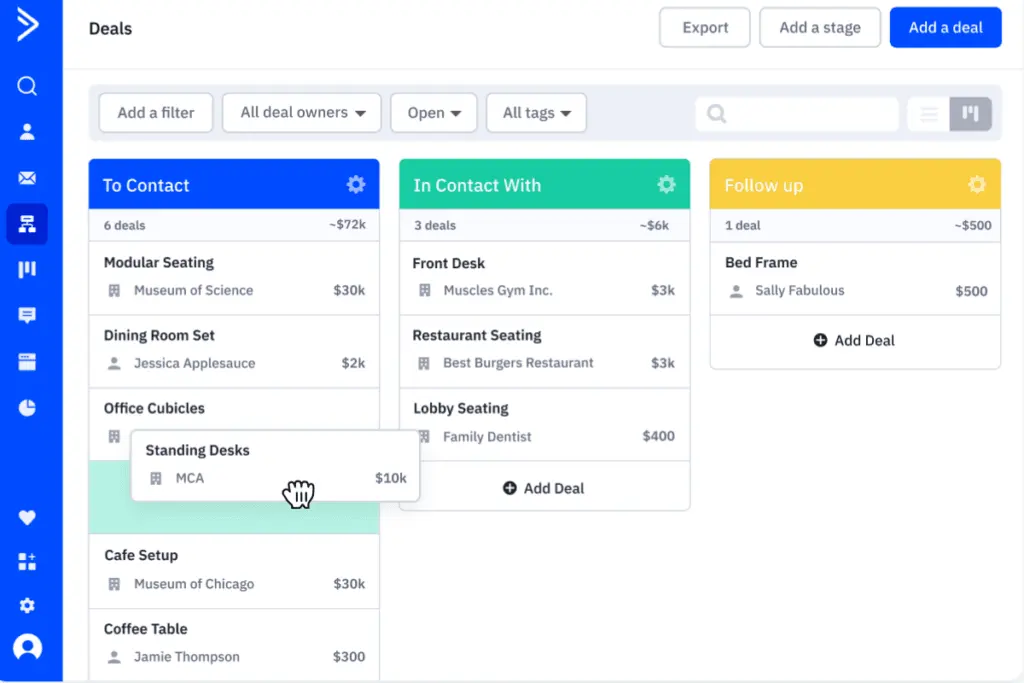Screen dimensions: 1024x683
Task: Click the person icon beside Jessica Applesauce
Action: click(114, 363)
